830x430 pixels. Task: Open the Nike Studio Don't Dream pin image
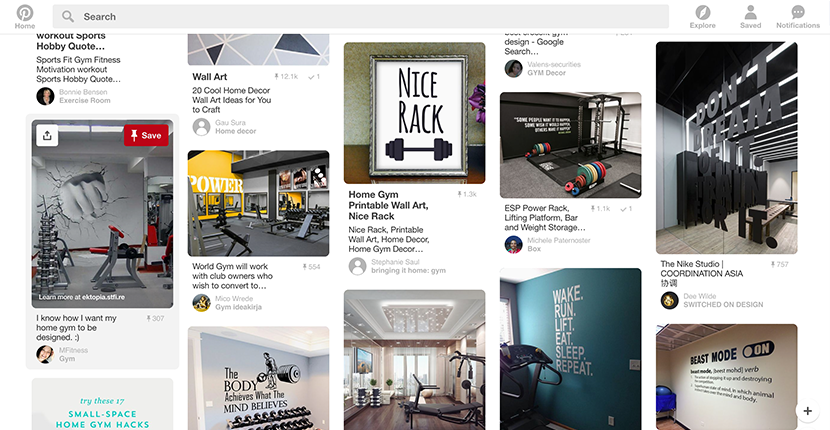click(727, 148)
